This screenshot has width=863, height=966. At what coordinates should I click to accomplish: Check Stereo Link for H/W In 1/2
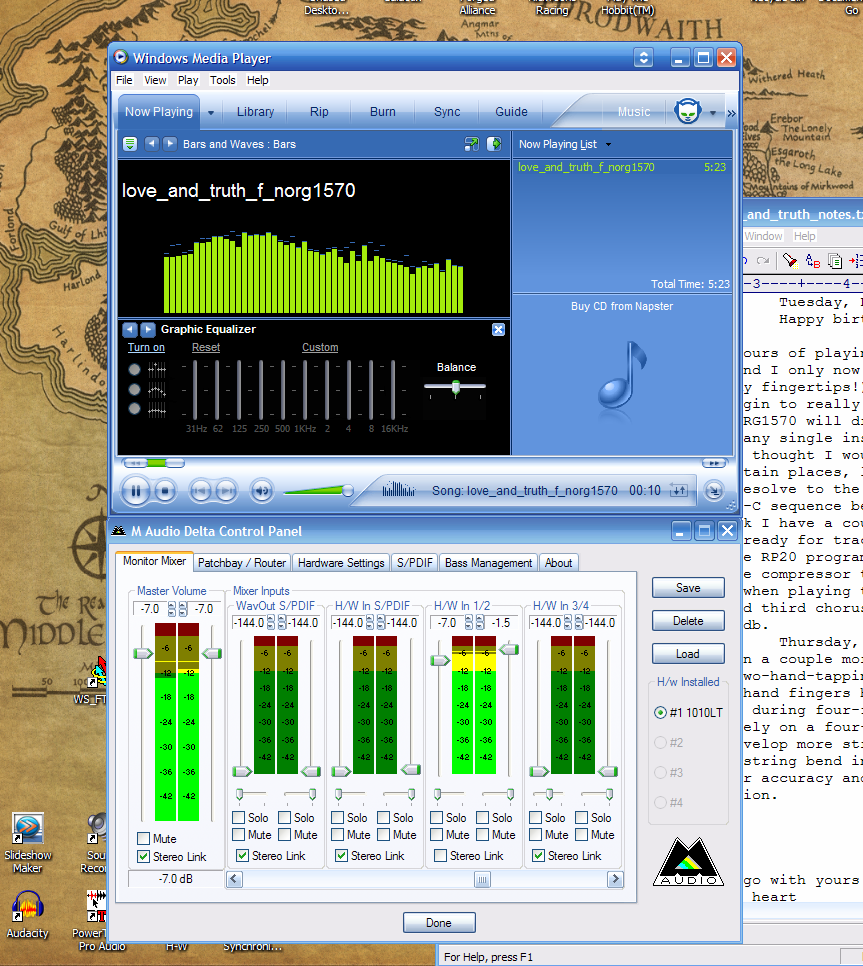click(x=440, y=856)
